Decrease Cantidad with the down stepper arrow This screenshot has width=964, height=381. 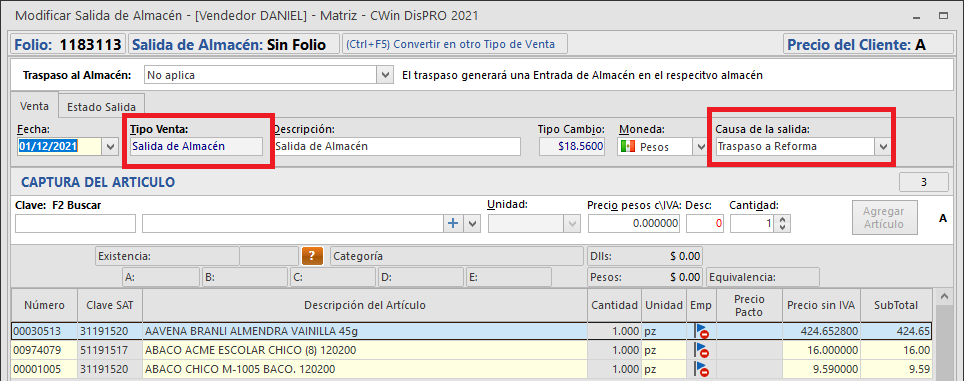click(x=782, y=228)
